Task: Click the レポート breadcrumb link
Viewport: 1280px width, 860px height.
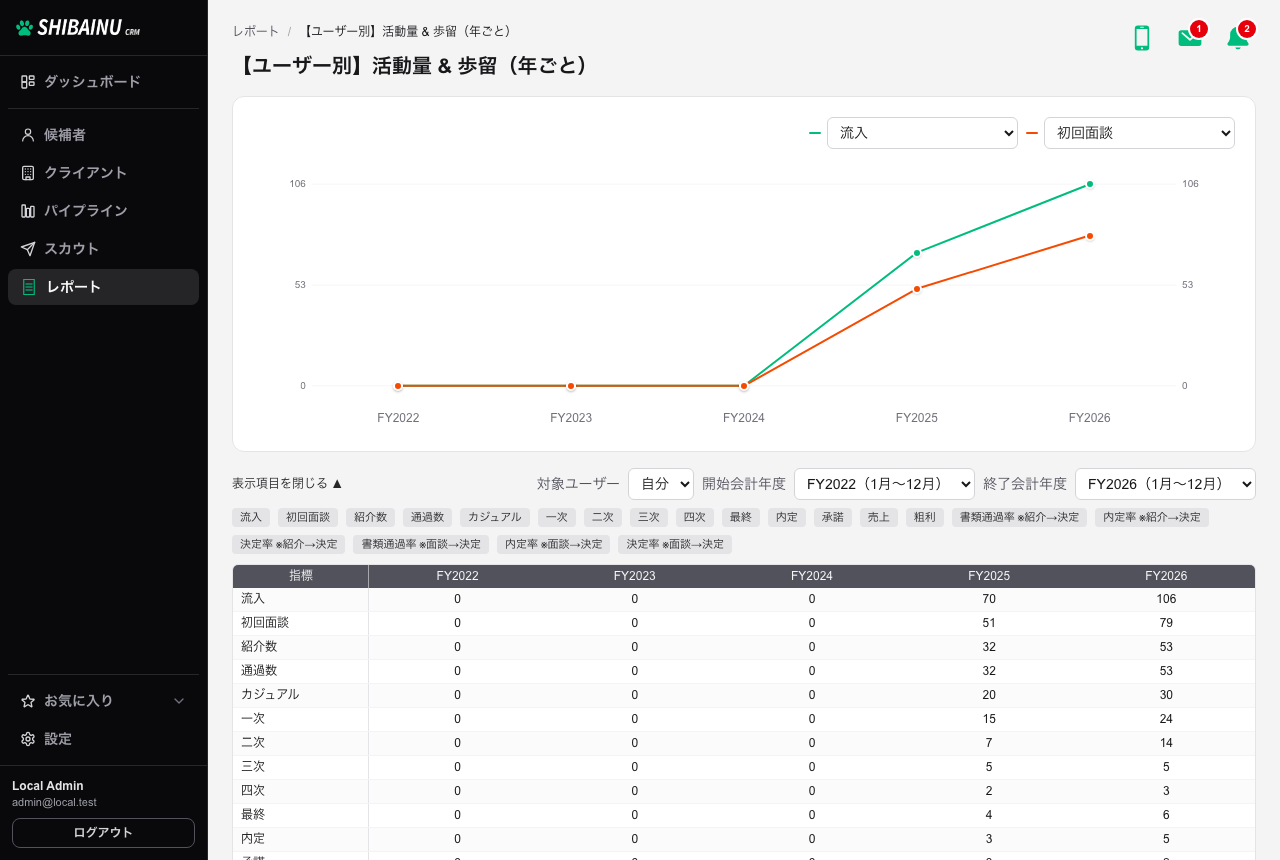Action: click(256, 31)
